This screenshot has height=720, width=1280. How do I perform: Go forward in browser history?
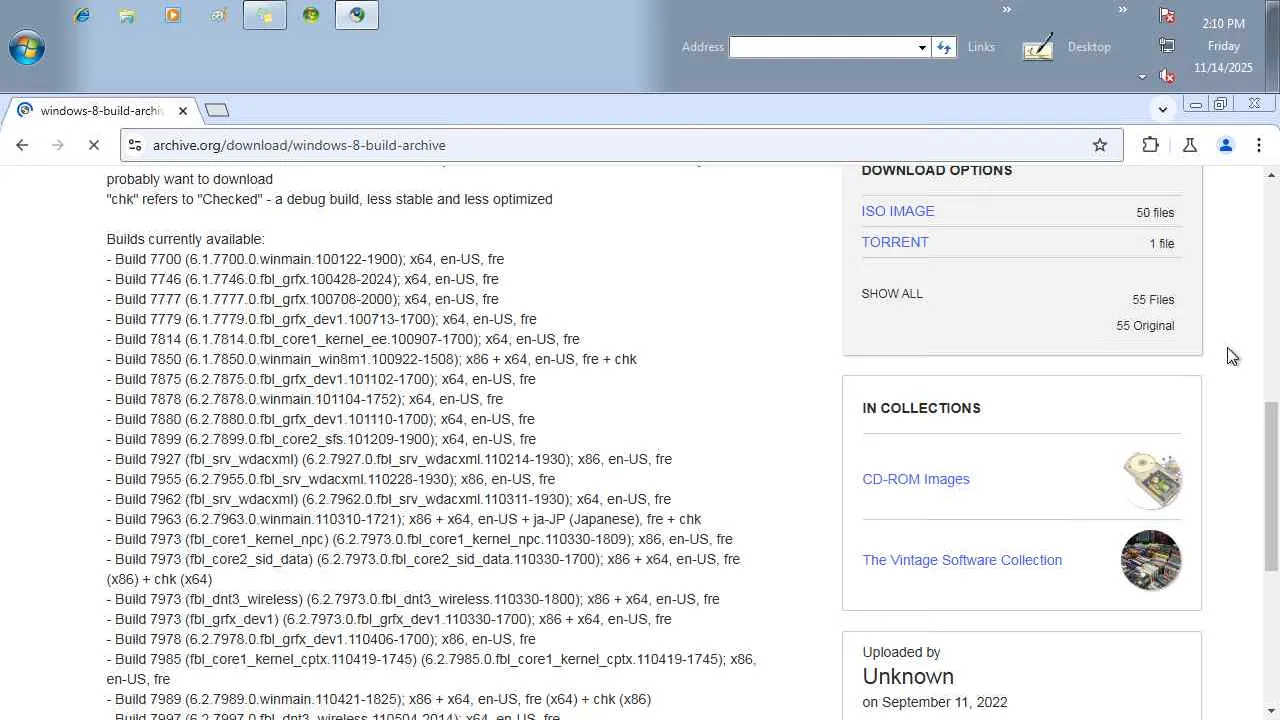tap(57, 145)
